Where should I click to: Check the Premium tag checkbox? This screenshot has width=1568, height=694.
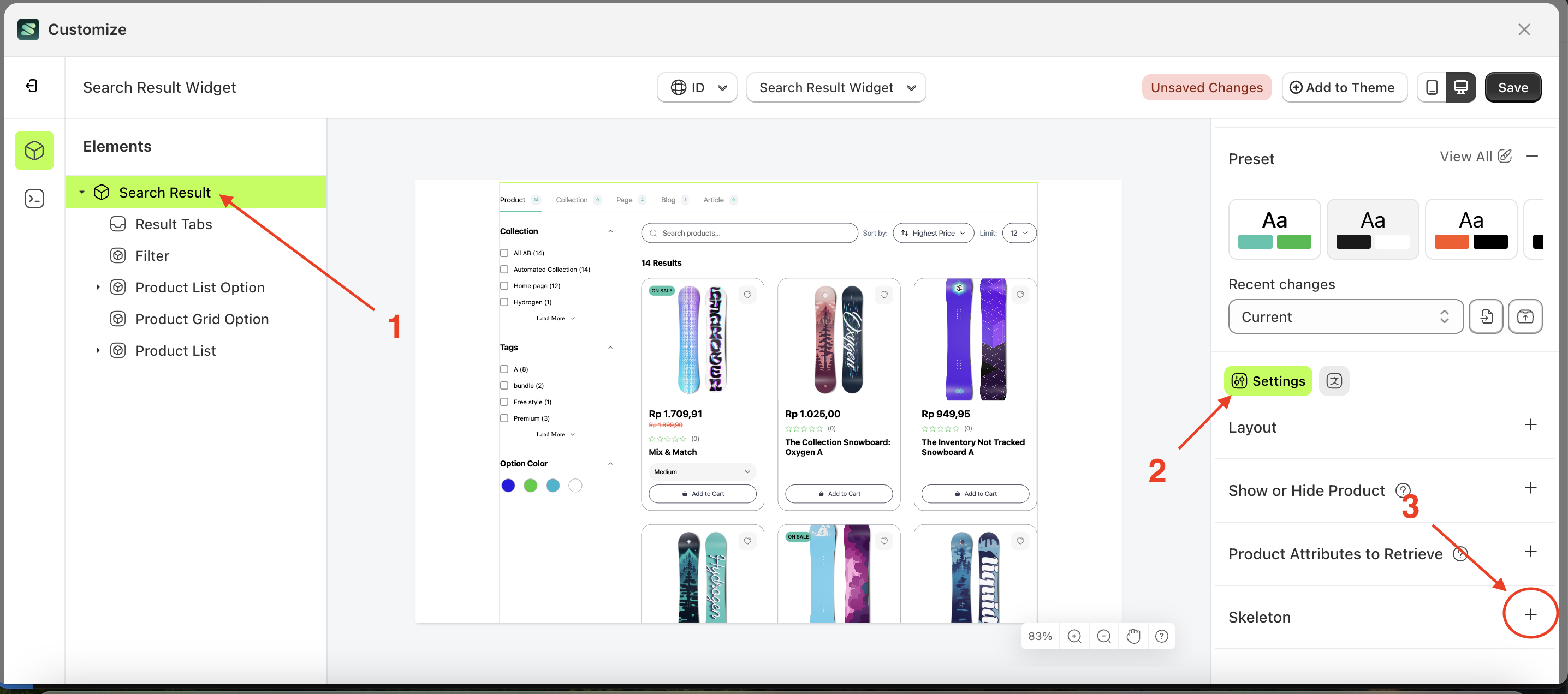click(504, 418)
